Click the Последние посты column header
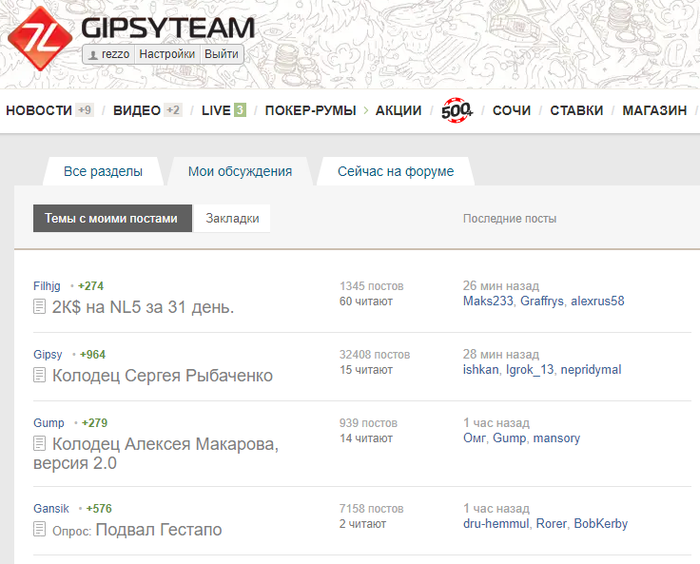 (x=509, y=218)
